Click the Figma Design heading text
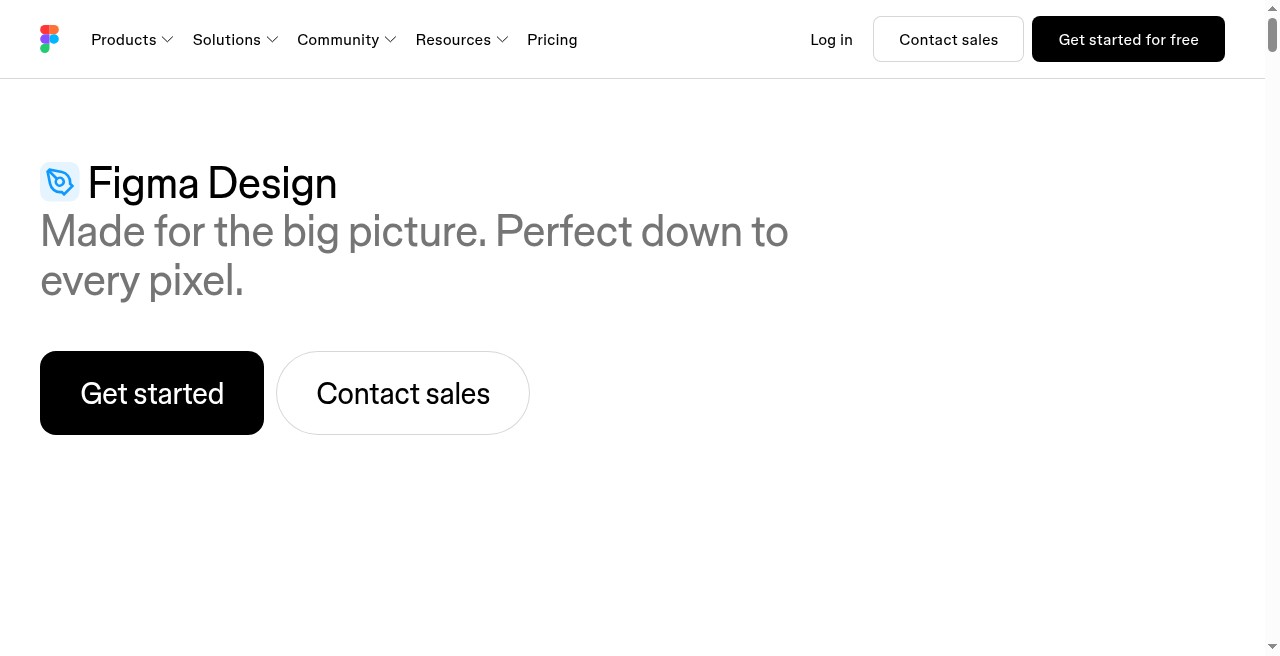The width and height of the screenshot is (1280, 656). click(212, 183)
